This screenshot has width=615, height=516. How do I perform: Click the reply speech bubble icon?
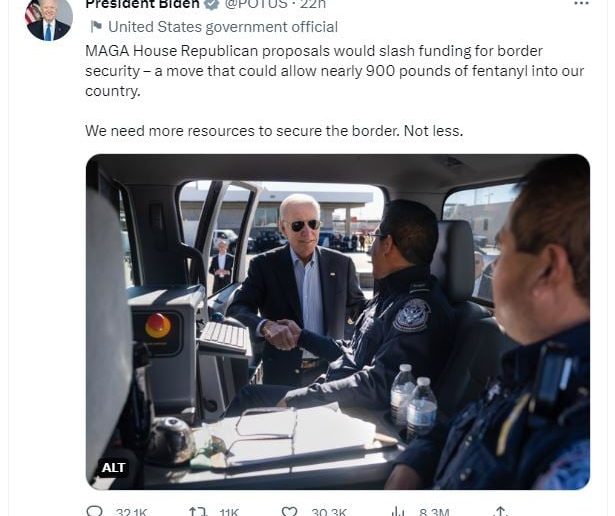[94, 511]
